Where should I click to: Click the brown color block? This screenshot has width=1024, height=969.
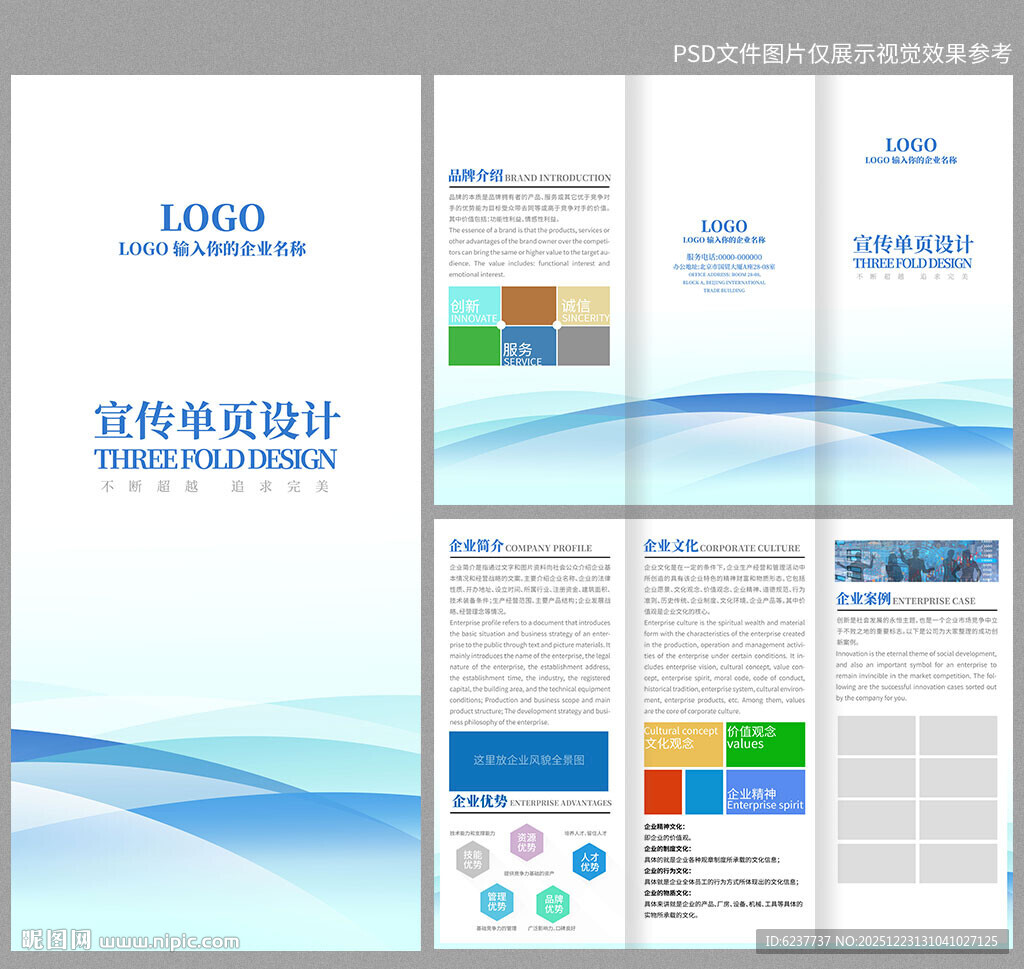(529, 306)
